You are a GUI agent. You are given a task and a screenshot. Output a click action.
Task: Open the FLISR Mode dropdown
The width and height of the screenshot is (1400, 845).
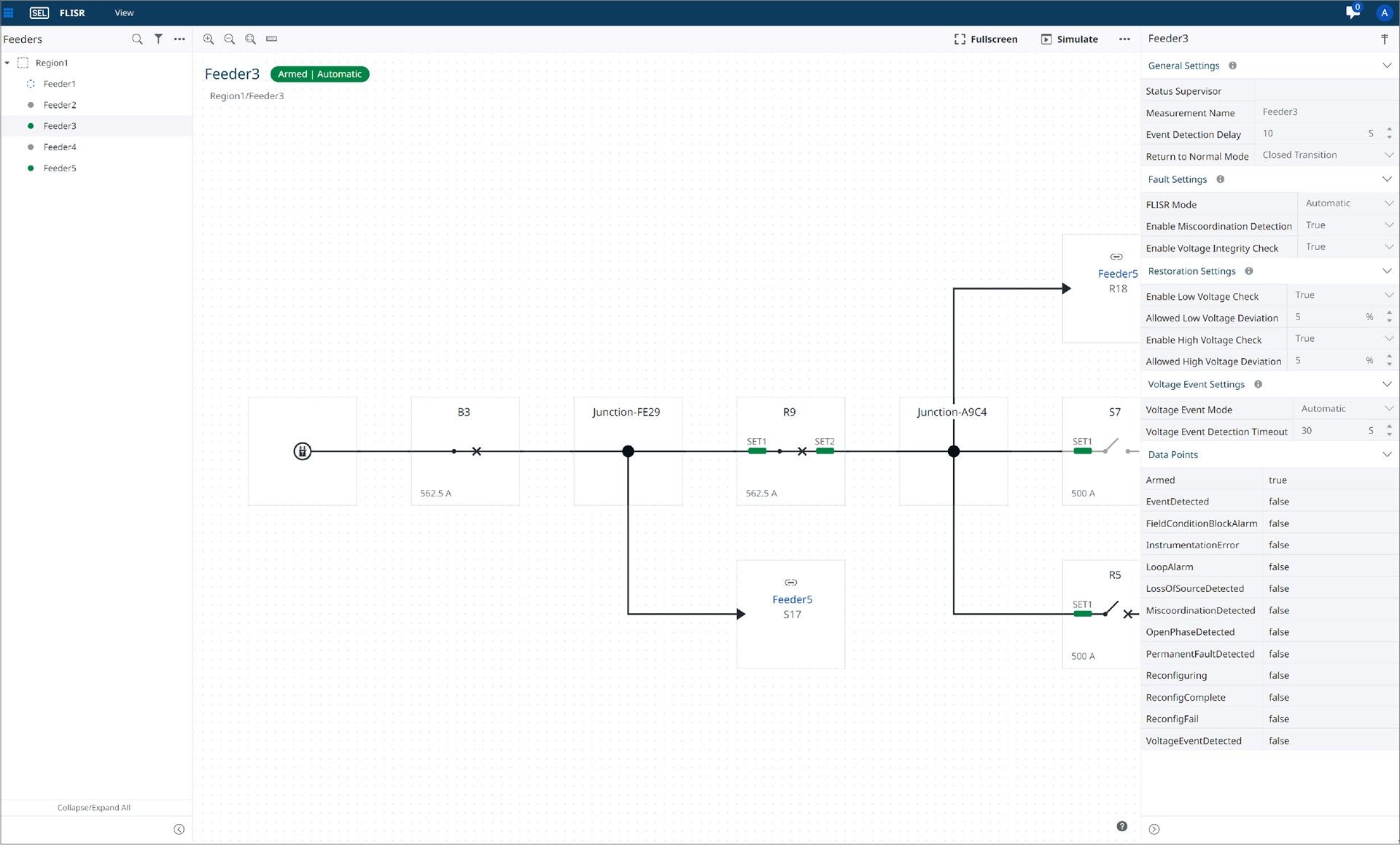point(1348,203)
